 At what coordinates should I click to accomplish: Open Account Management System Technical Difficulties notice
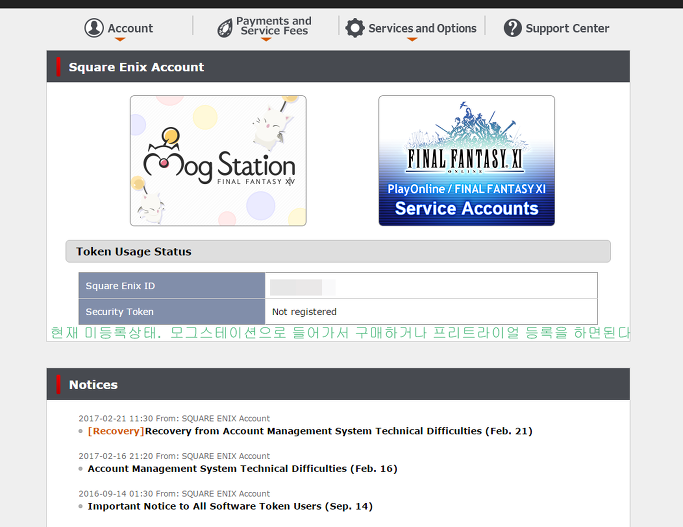(243, 469)
